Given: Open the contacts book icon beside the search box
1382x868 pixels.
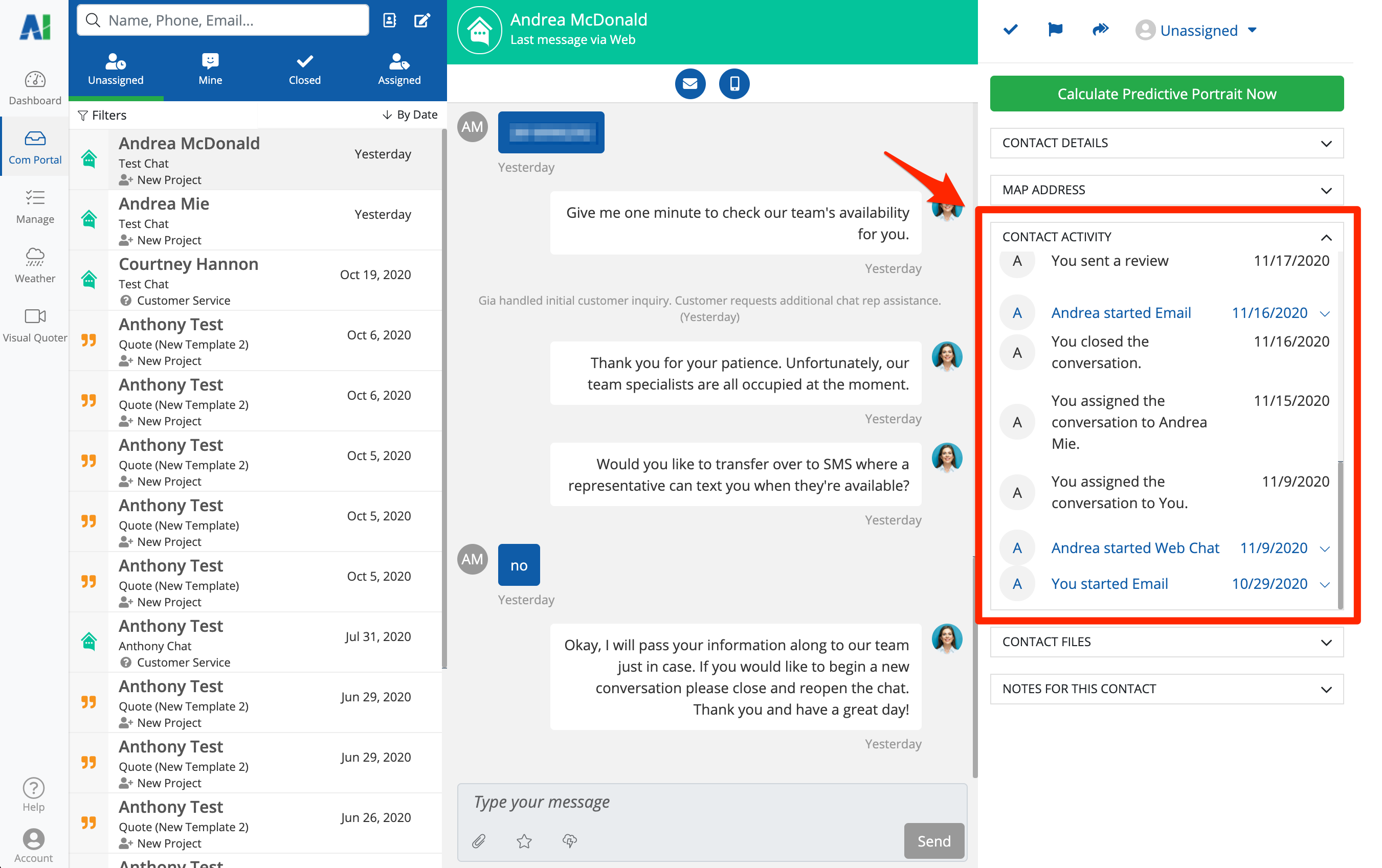Looking at the screenshot, I should click(x=390, y=20).
